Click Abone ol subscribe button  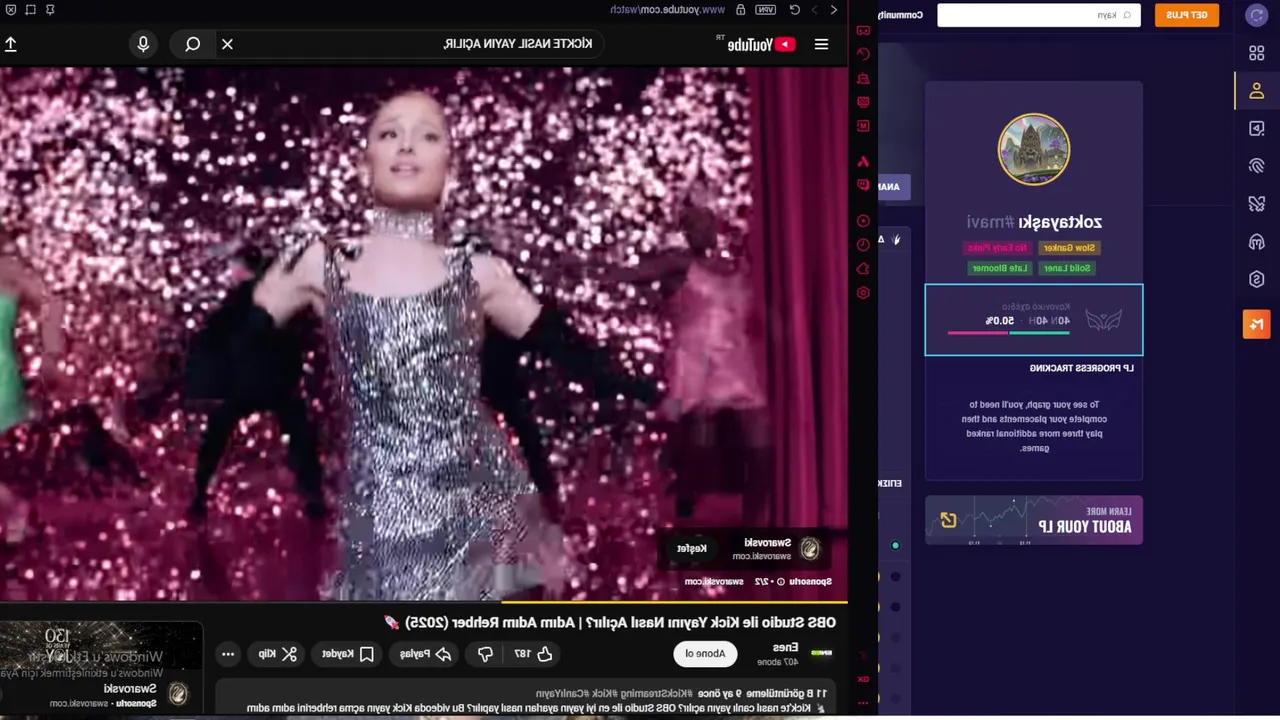point(705,654)
